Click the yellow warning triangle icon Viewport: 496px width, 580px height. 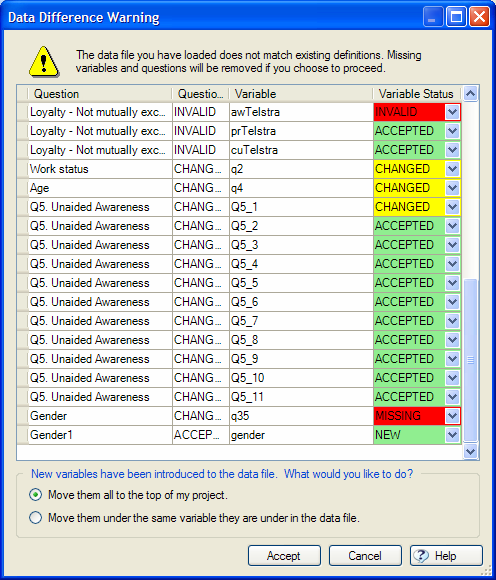44,62
